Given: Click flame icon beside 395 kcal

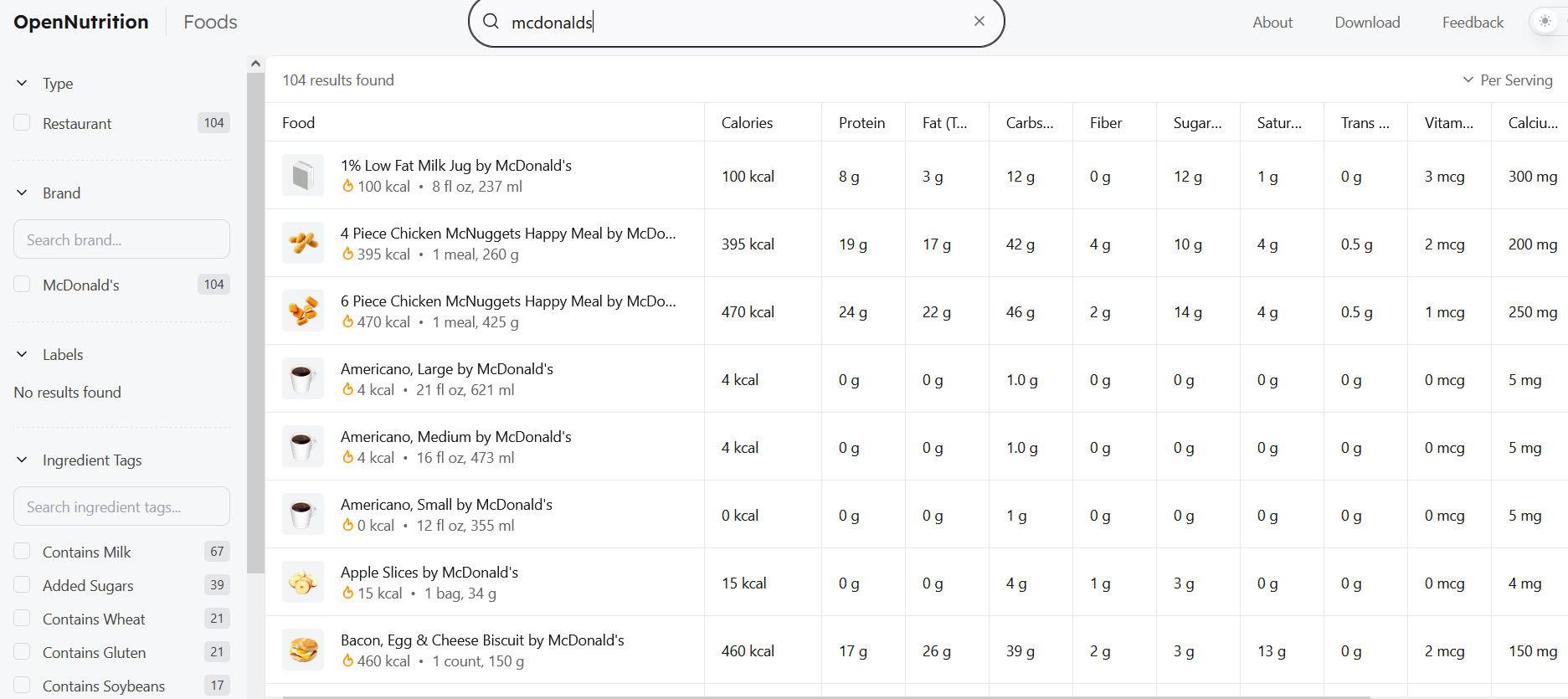Looking at the screenshot, I should (347, 254).
